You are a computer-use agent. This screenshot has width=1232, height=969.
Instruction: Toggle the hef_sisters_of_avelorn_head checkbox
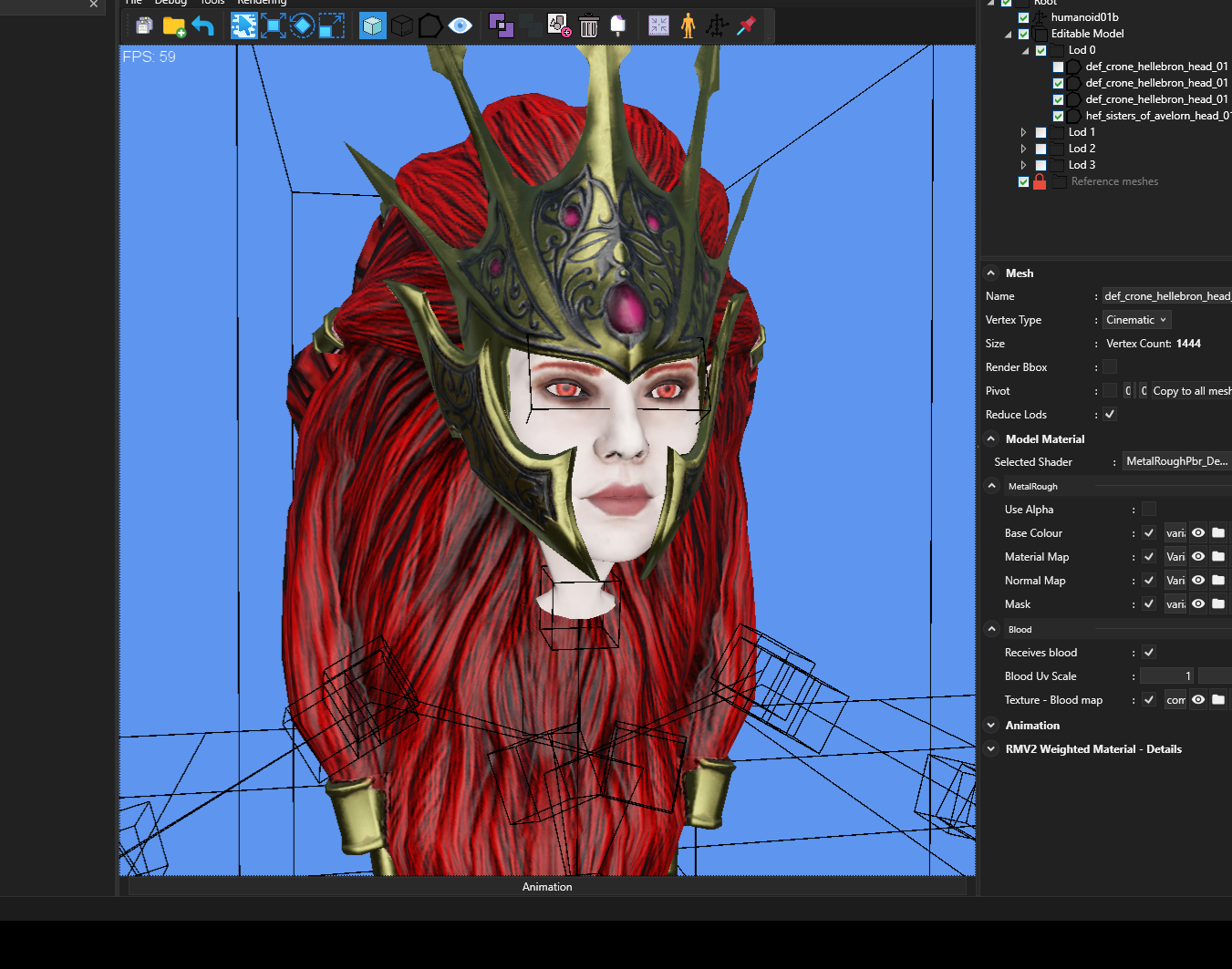[x=1058, y=116]
